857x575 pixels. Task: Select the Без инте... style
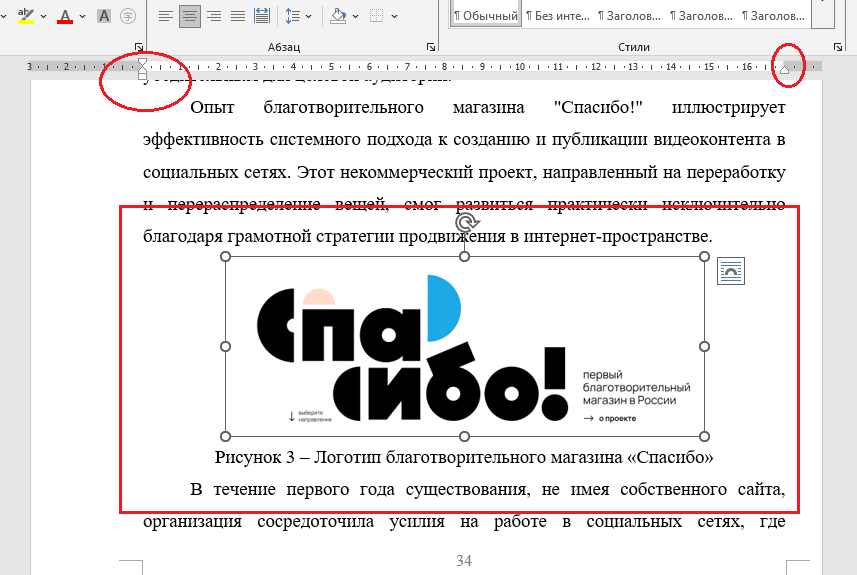557,16
